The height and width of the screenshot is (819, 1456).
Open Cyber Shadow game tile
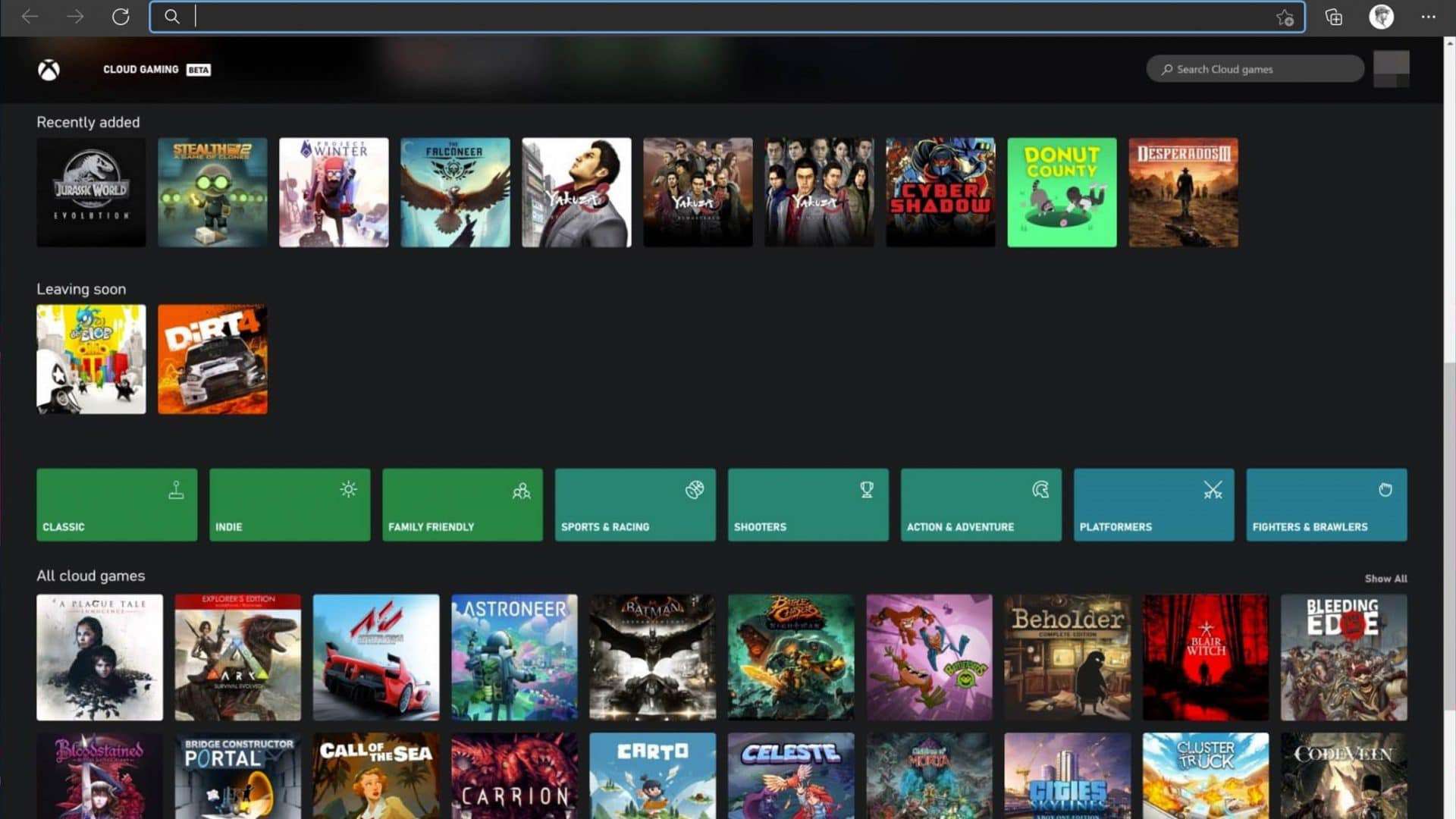click(940, 192)
